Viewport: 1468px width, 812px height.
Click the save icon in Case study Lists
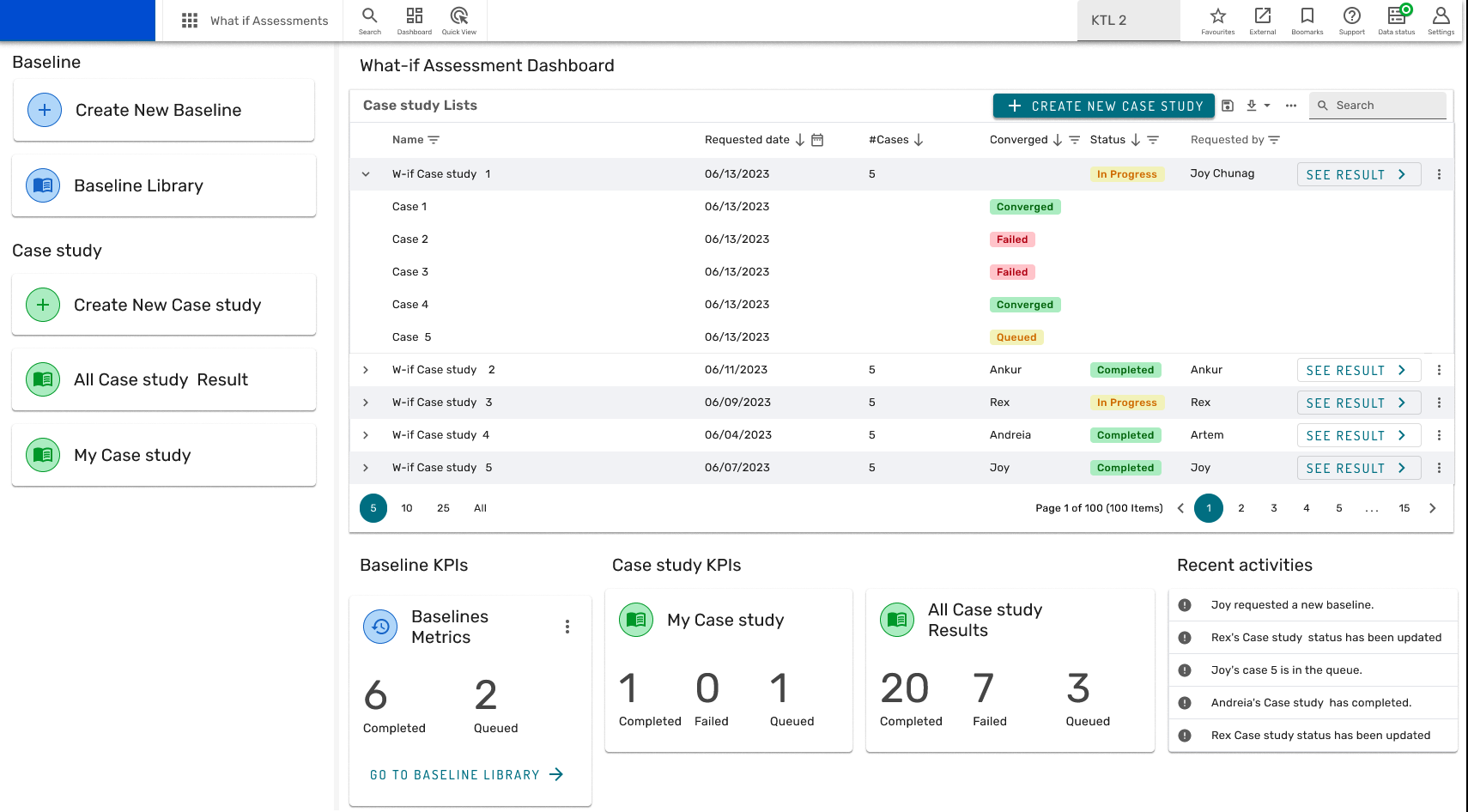pyautogui.click(x=1228, y=106)
